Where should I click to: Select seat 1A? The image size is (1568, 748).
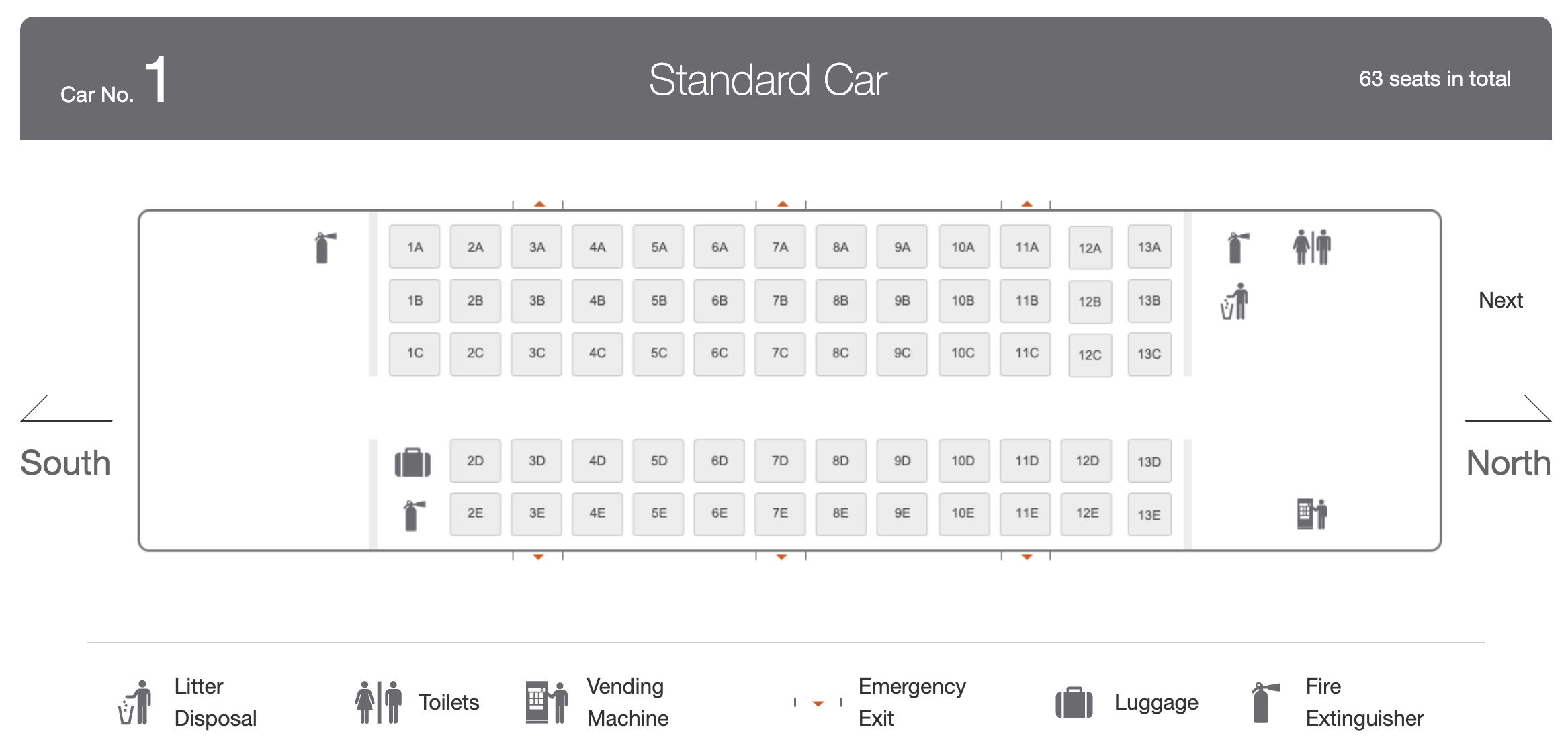click(415, 247)
